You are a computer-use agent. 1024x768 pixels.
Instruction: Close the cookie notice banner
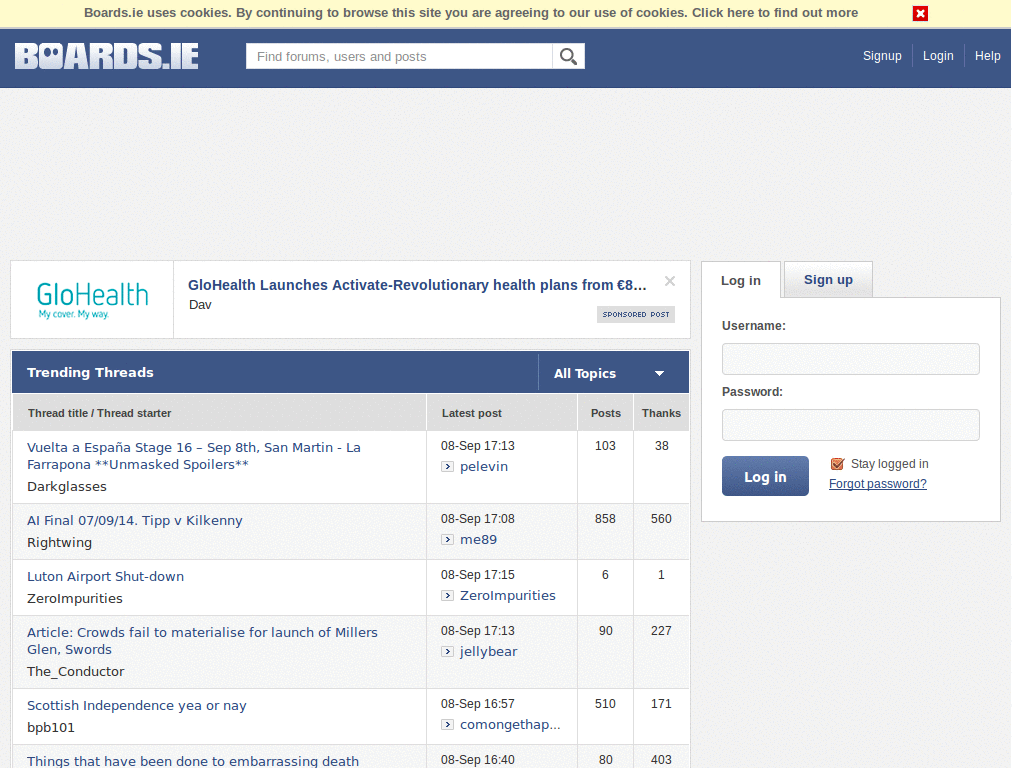920,13
